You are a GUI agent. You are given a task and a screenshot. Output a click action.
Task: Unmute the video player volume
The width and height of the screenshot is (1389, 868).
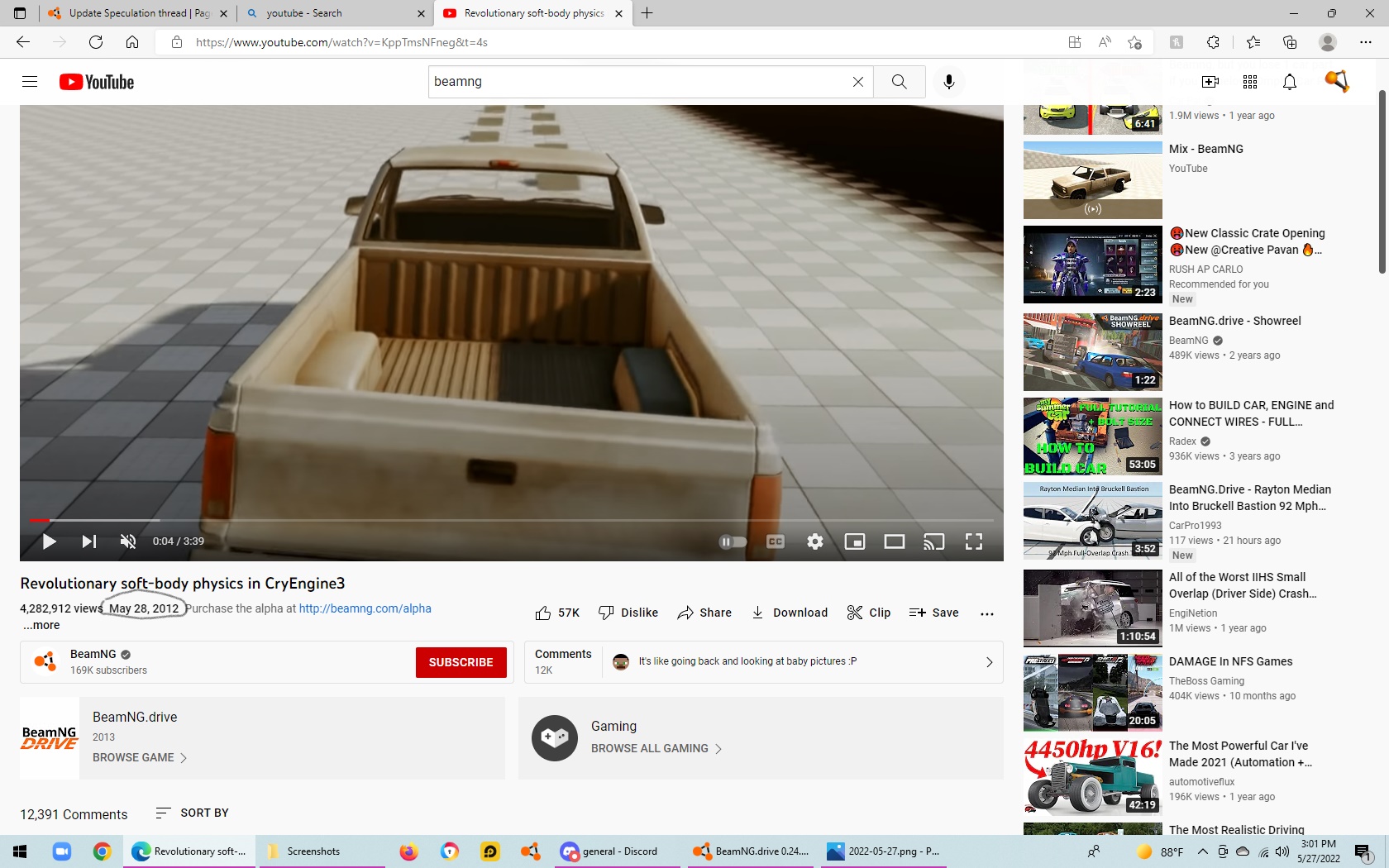pyautogui.click(x=128, y=541)
